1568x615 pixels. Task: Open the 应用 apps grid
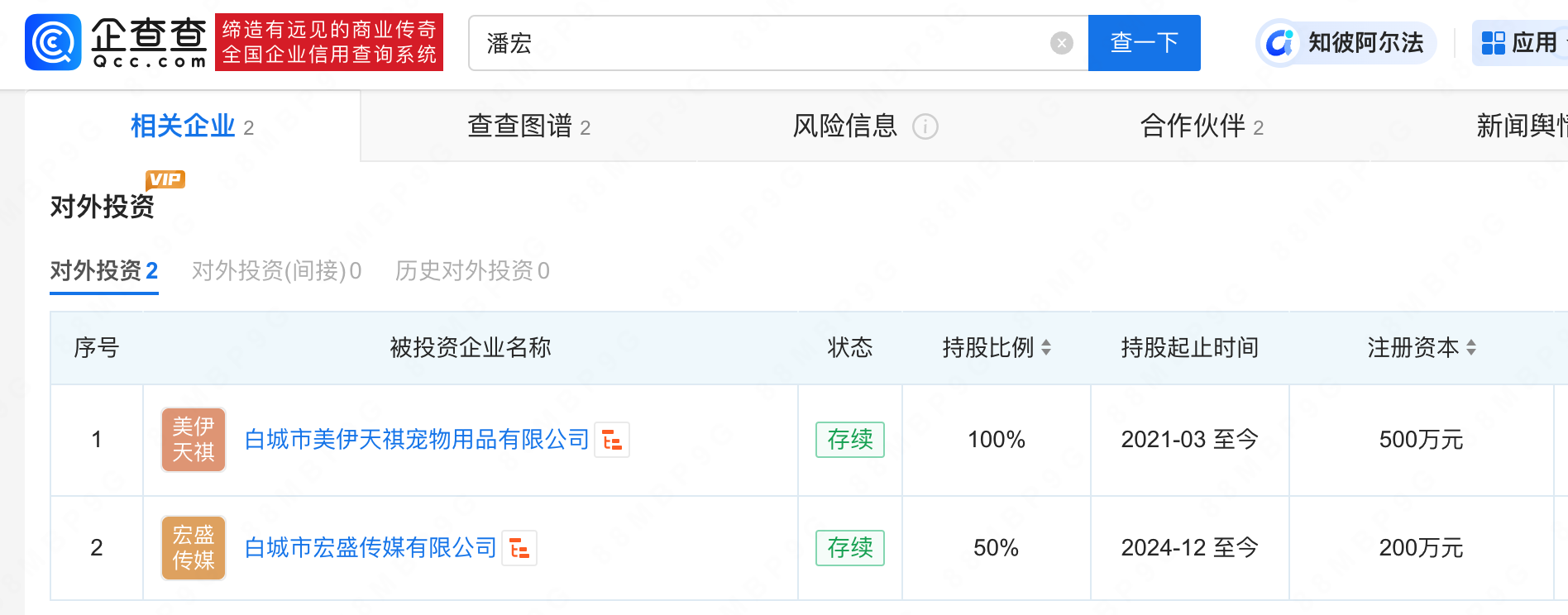click(x=1519, y=43)
